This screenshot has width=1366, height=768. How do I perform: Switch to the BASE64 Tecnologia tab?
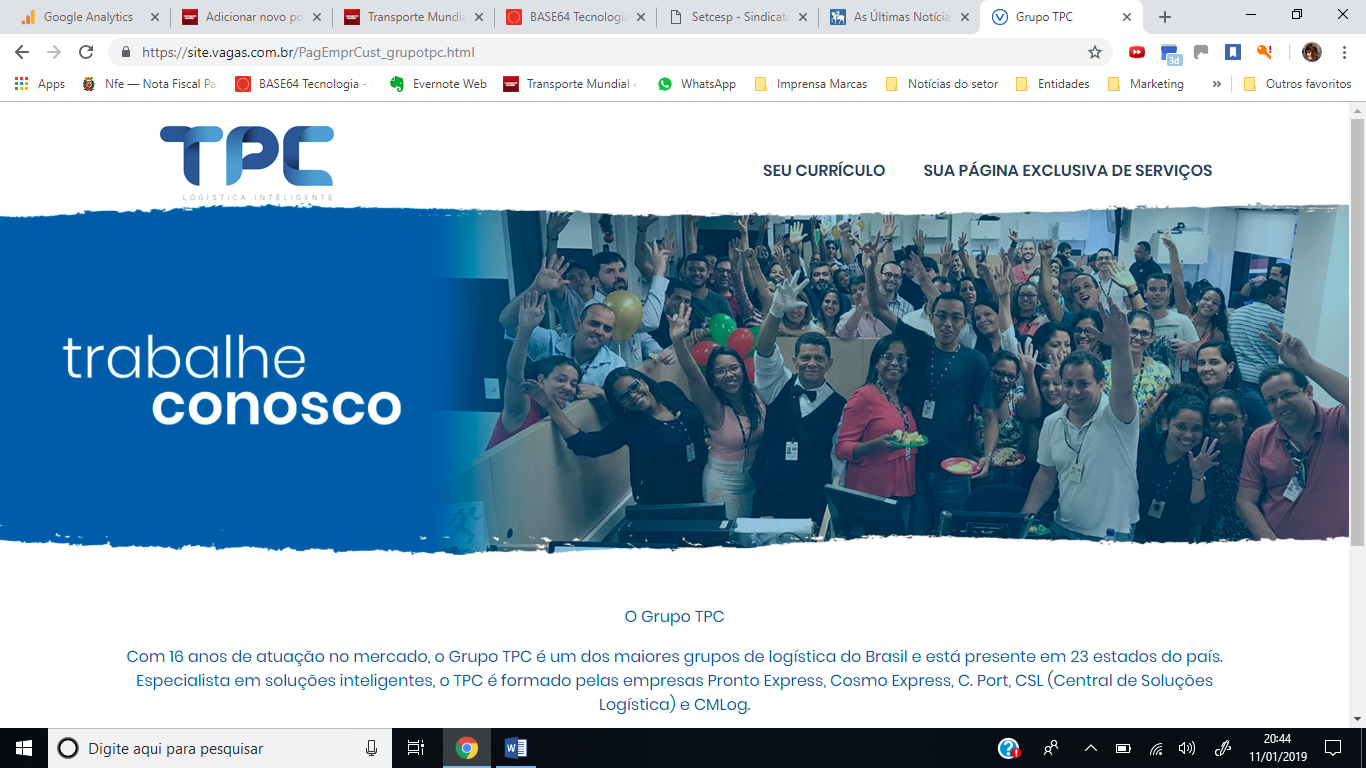566,17
